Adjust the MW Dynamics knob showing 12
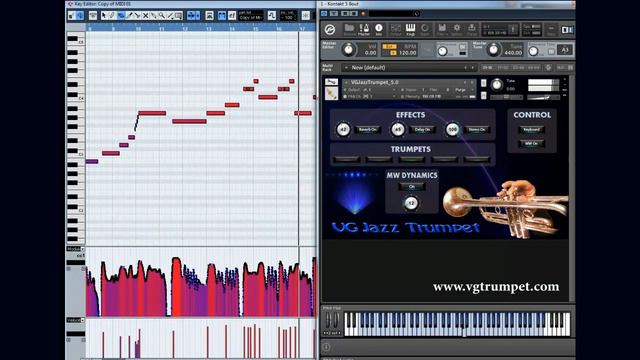This screenshot has width=640, height=360. (411, 203)
